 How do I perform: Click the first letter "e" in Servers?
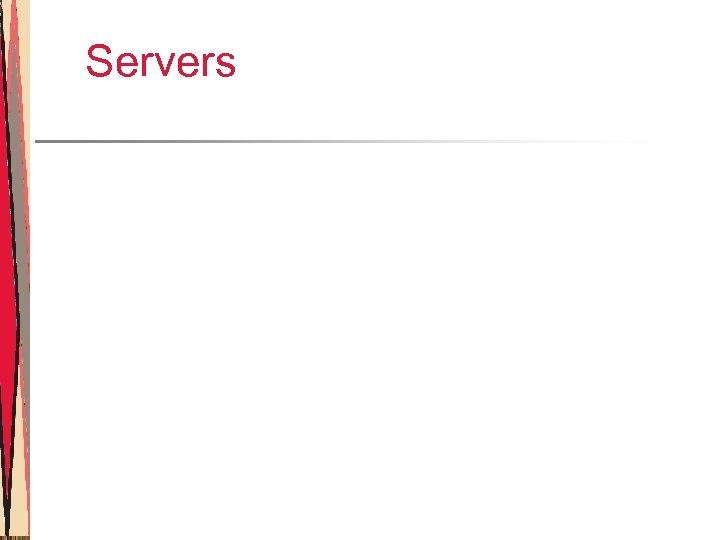[127, 64]
